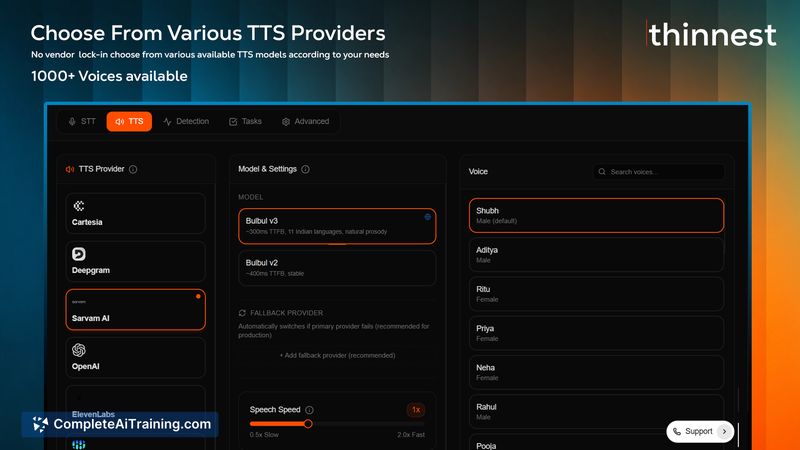800x450 pixels.
Task: Pick the Ritu voice
Action: click(x=596, y=294)
